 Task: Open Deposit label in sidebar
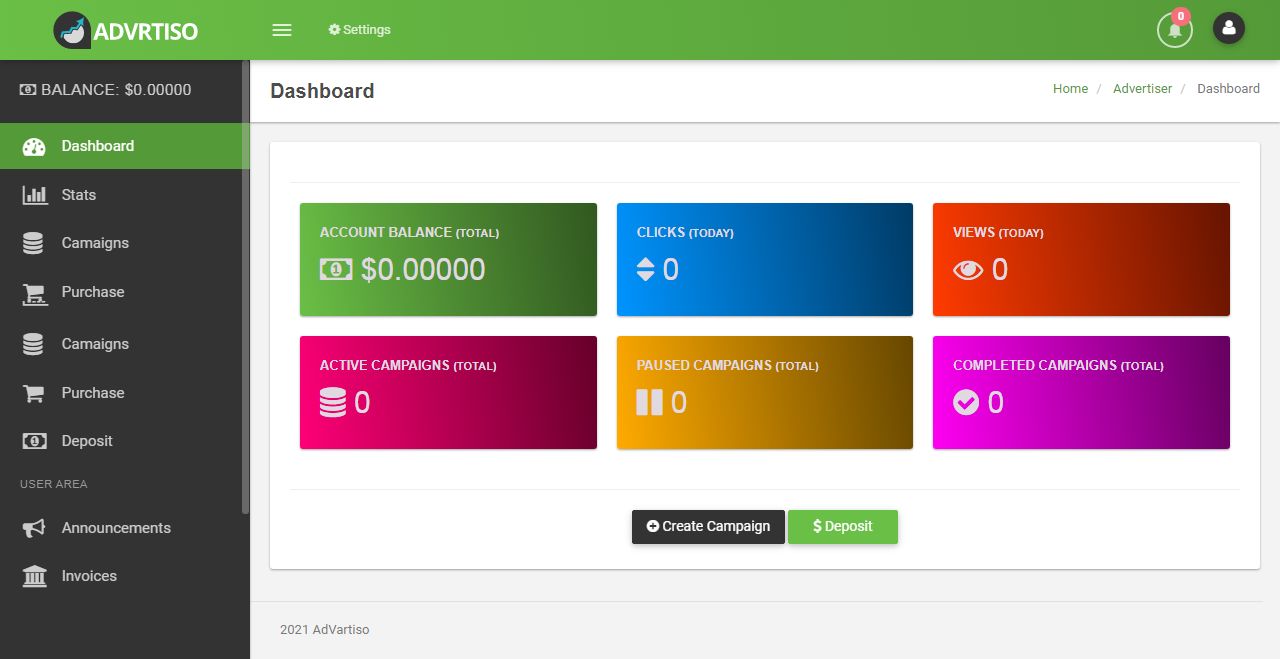click(x=87, y=441)
